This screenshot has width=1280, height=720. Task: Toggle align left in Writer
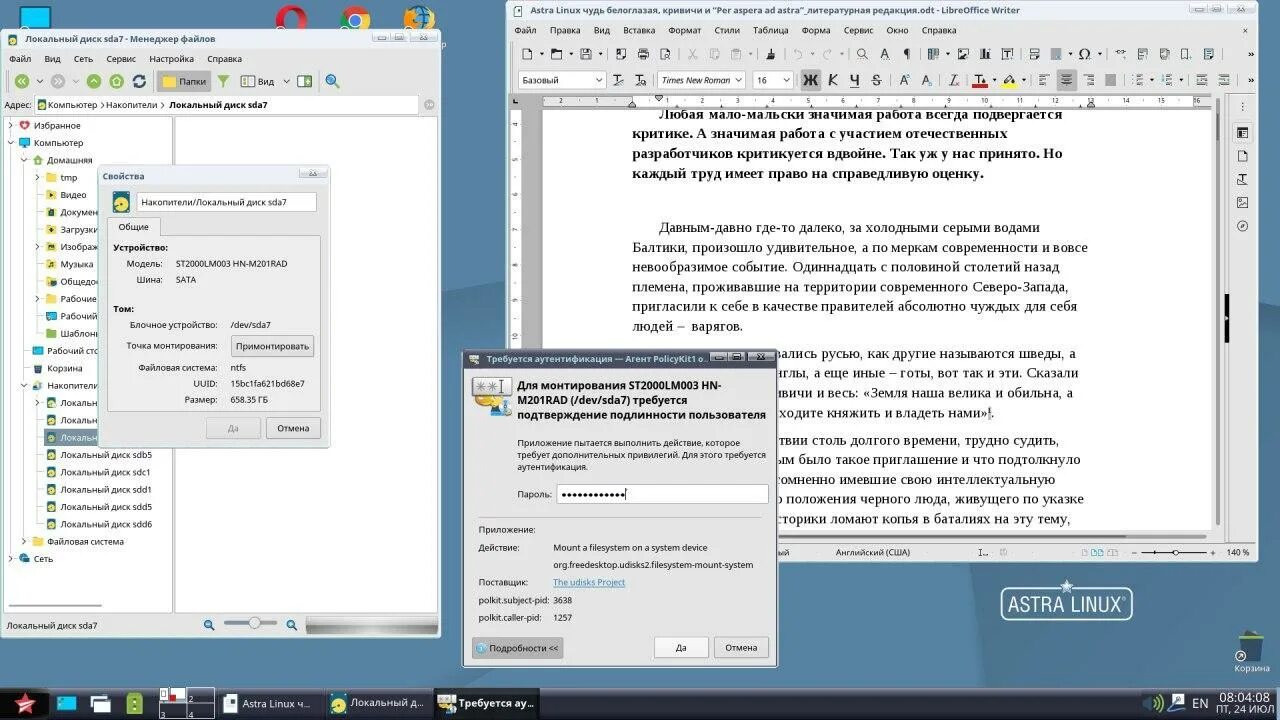click(x=1045, y=80)
